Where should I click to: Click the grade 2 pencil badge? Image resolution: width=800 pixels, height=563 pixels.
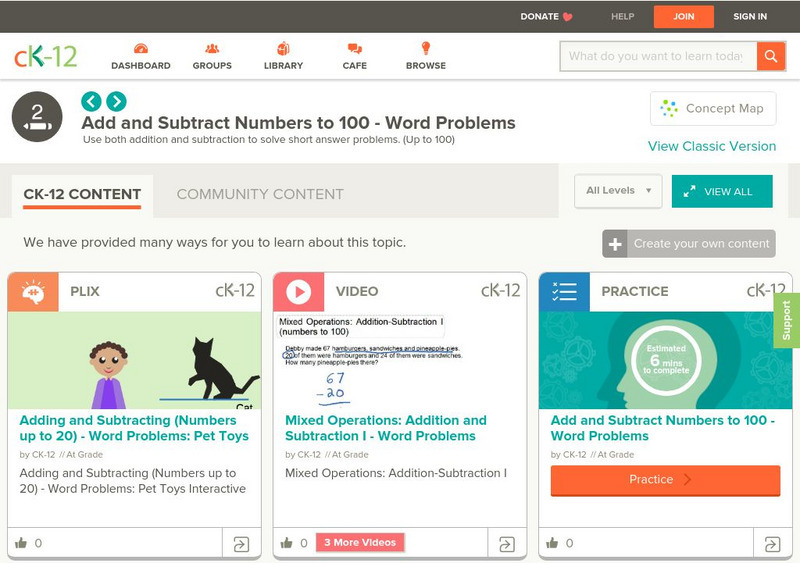37,117
